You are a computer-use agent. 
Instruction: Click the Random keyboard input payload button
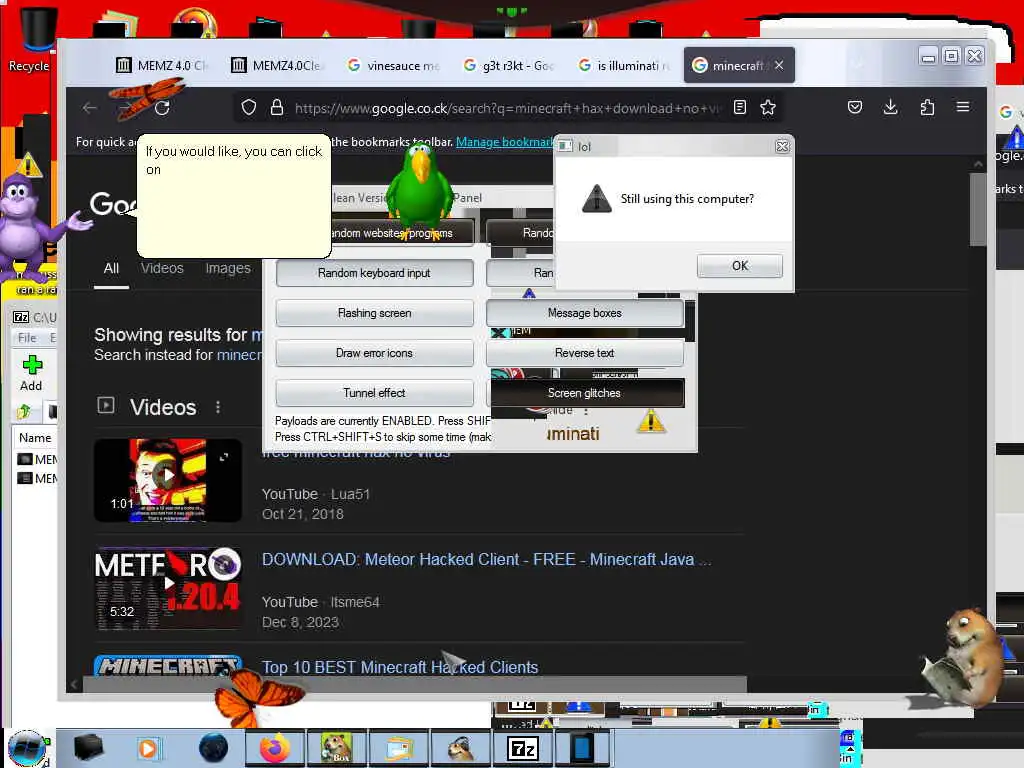coord(374,273)
